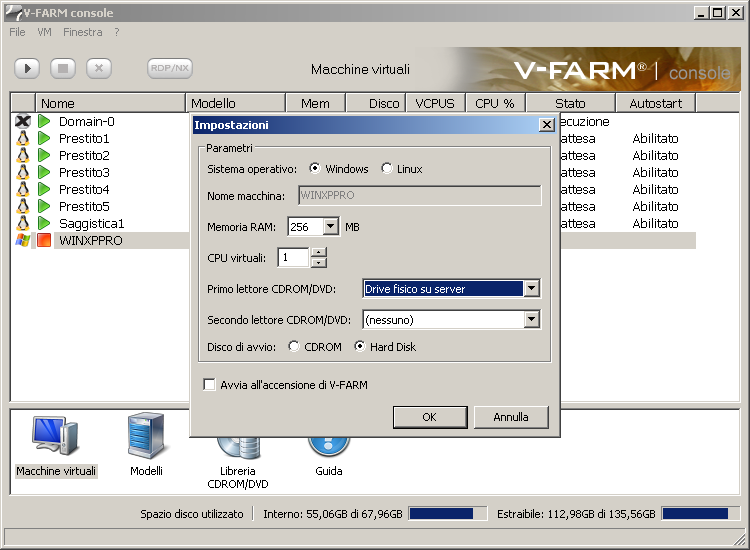Image resolution: width=750 pixels, height=550 pixels.
Task: Click the Interno disk usage bar
Action: (x=448, y=514)
